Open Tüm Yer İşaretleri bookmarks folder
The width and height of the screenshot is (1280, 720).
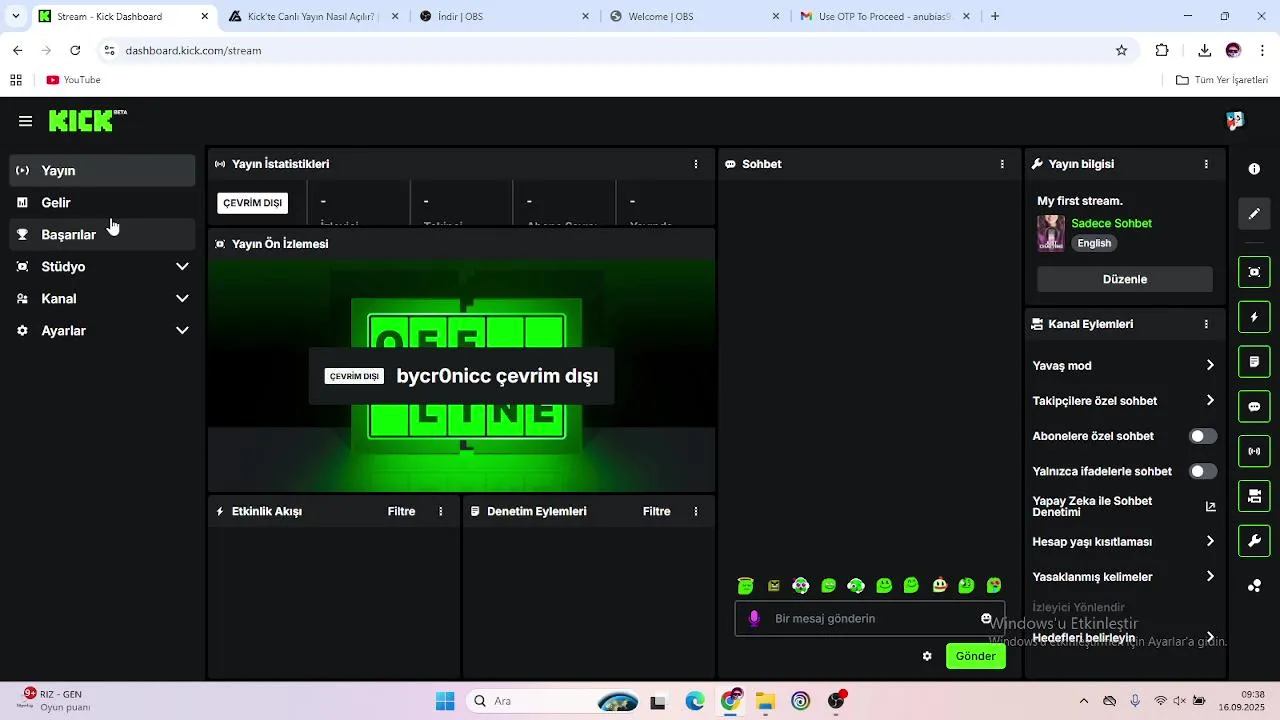(x=1222, y=80)
